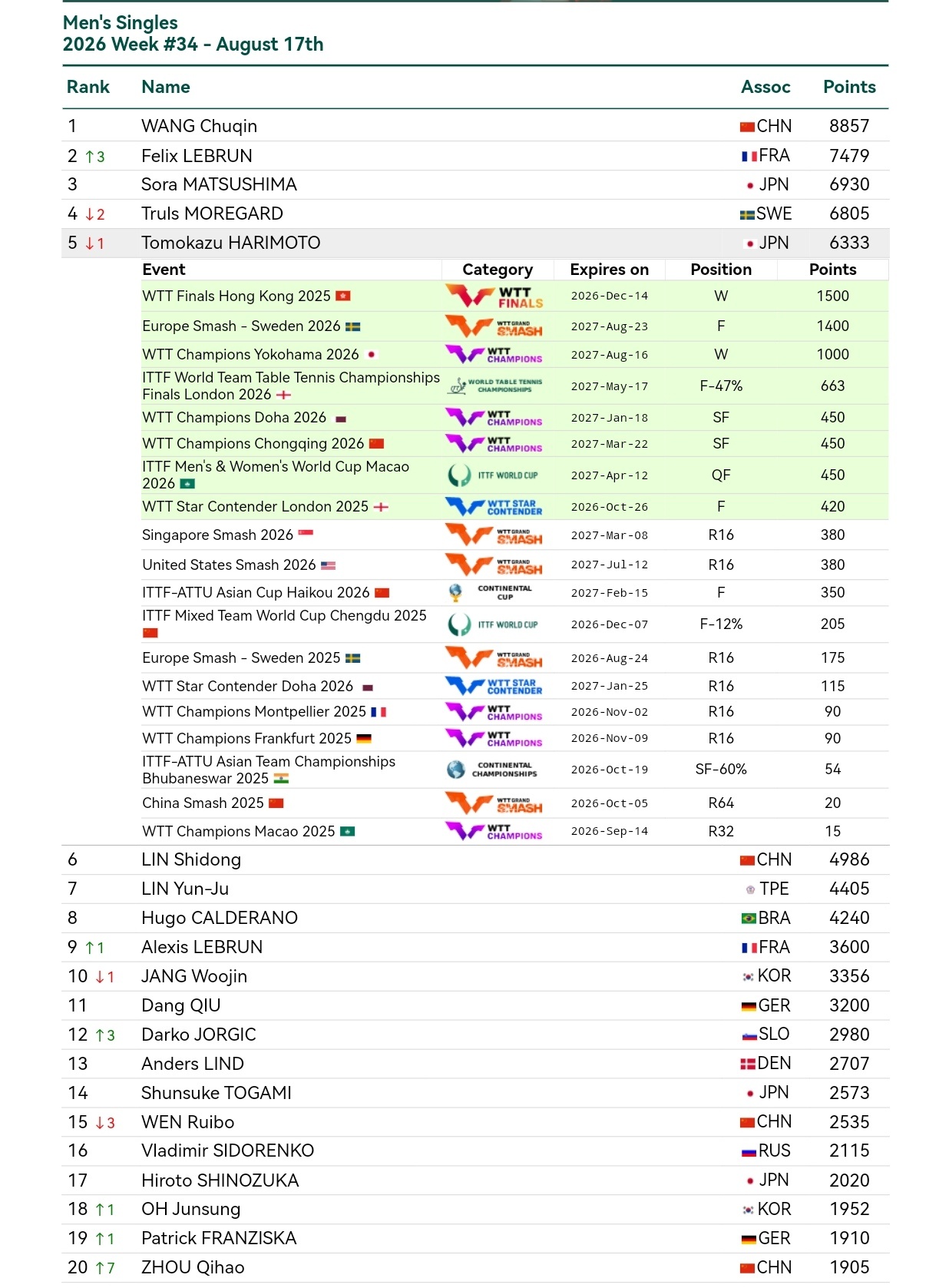Click the China flag next to WANG Chuqin
Viewport: 949px width, 1288px height.
click(747, 127)
